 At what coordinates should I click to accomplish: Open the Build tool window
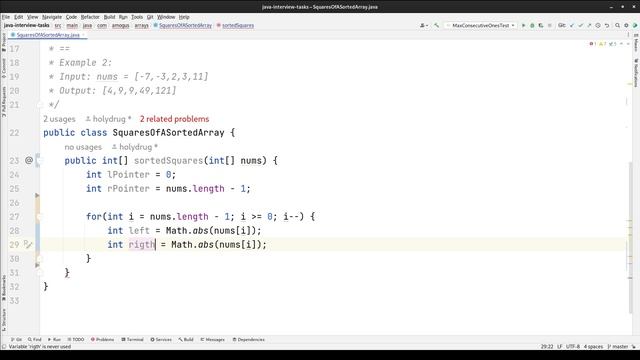pyautogui.click(x=186, y=340)
